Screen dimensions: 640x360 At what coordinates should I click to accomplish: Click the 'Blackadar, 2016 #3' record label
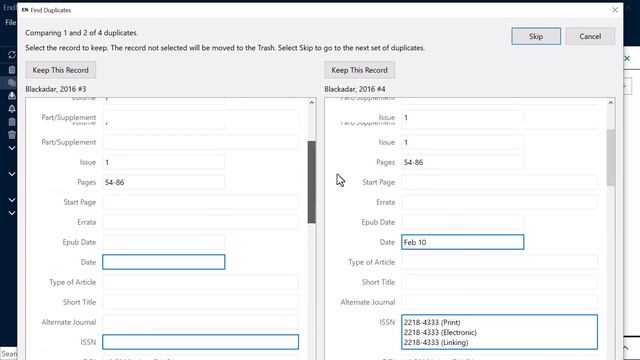(x=56, y=89)
